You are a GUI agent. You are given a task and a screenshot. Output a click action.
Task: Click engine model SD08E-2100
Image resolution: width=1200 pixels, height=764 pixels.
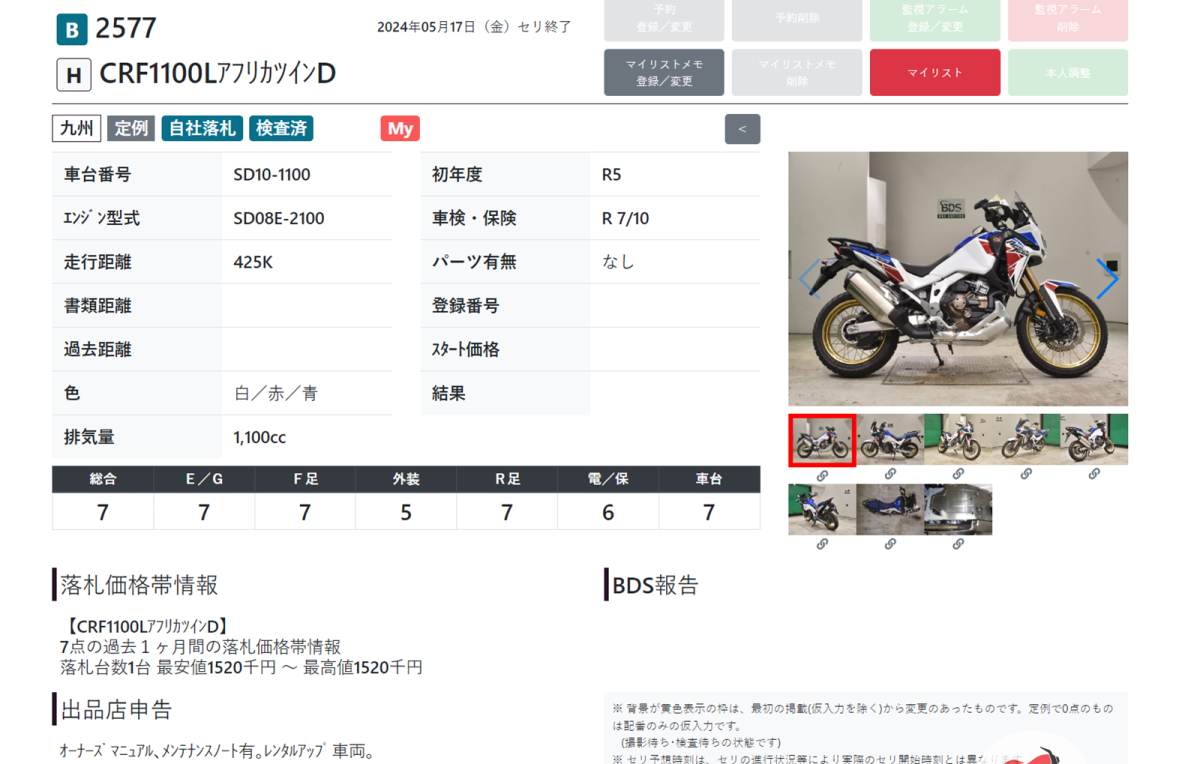[x=279, y=219]
